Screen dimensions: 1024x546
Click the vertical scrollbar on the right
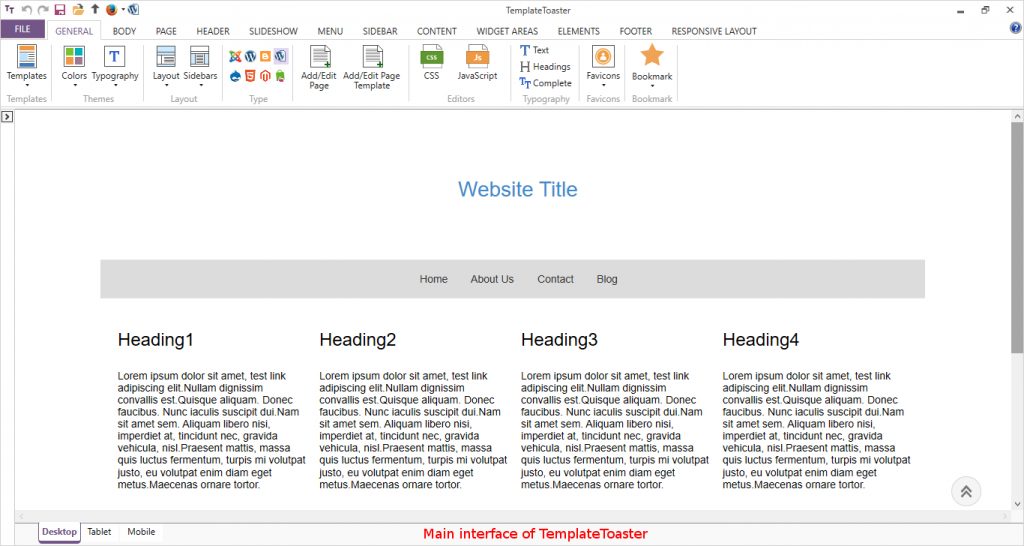tap(1017, 240)
